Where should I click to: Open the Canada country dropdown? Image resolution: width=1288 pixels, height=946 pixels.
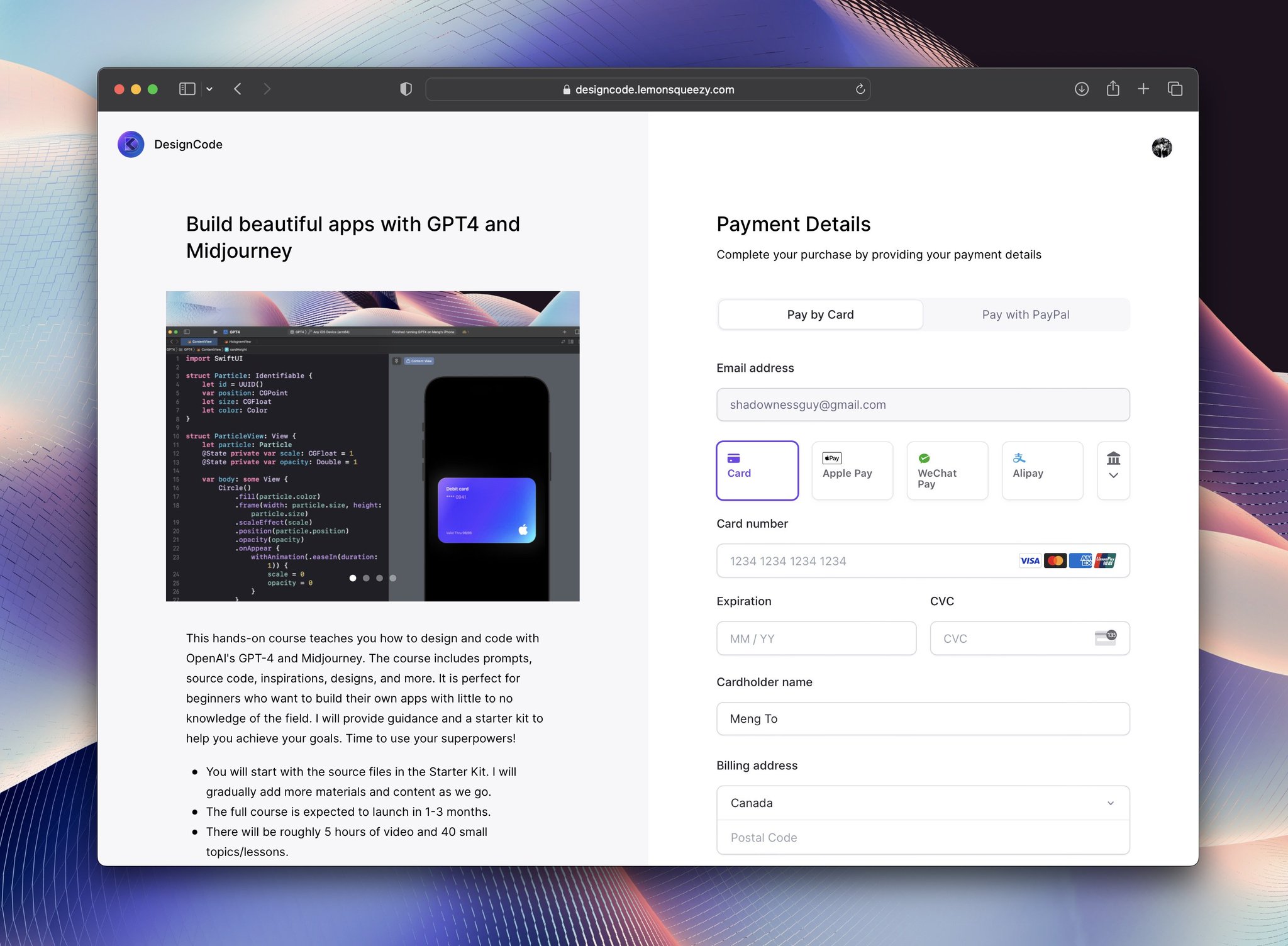pos(923,803)
